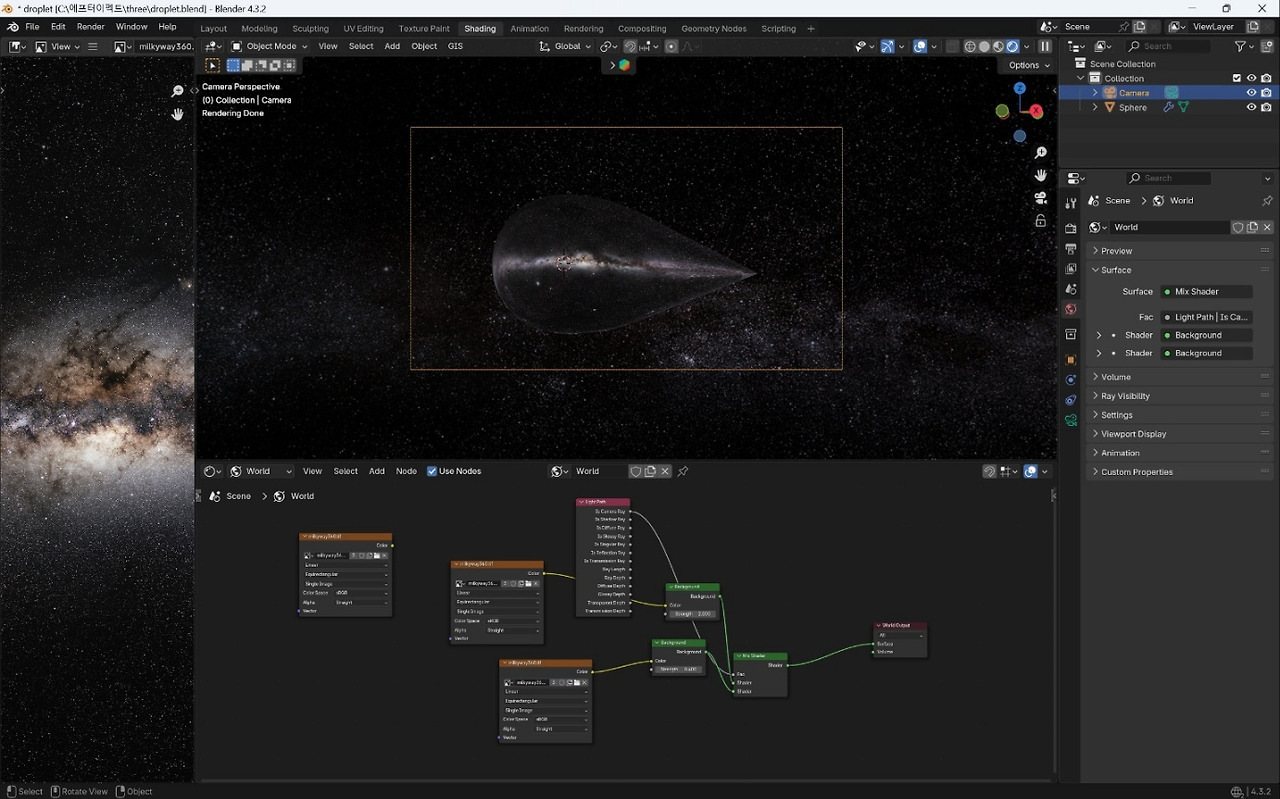Select the pan hand tool in viewport
This screenshot has height=799, width=1280.
[1041, 175]
